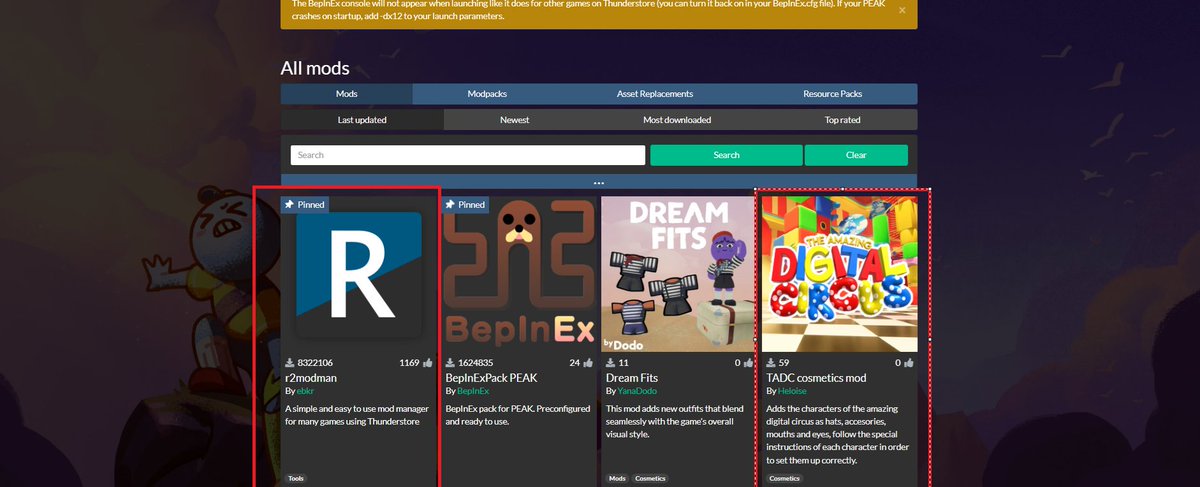Click the Cosmetics tag on Dream Fits

650,479
